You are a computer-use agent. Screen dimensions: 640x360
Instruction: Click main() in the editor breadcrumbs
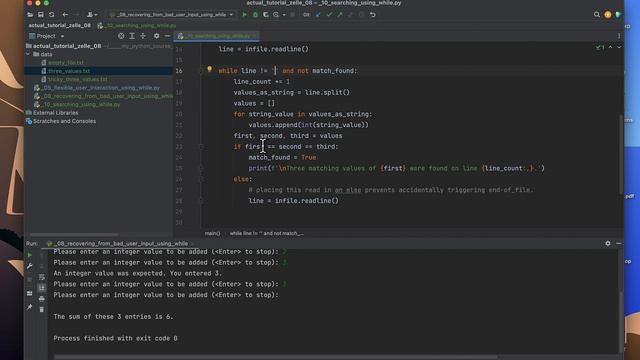212,233
